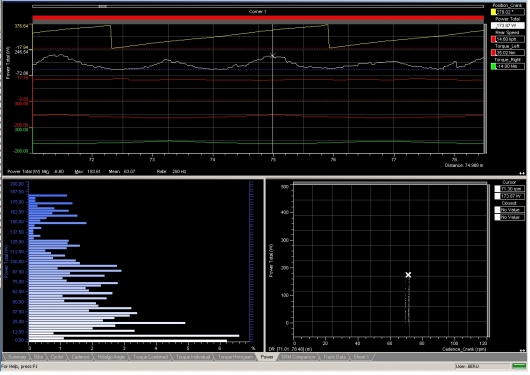Click the 375.64 crank position scale value

(x=22, y=26)
